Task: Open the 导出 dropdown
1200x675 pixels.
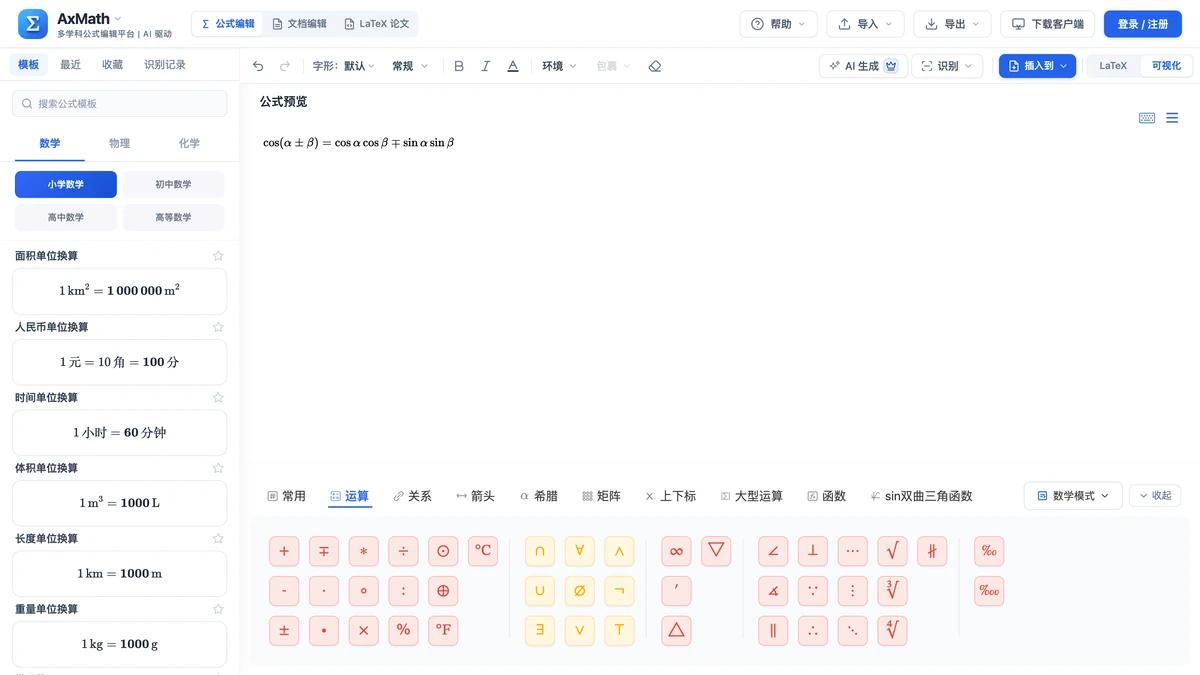Action: pyautogui.click(x=952, y=24)
